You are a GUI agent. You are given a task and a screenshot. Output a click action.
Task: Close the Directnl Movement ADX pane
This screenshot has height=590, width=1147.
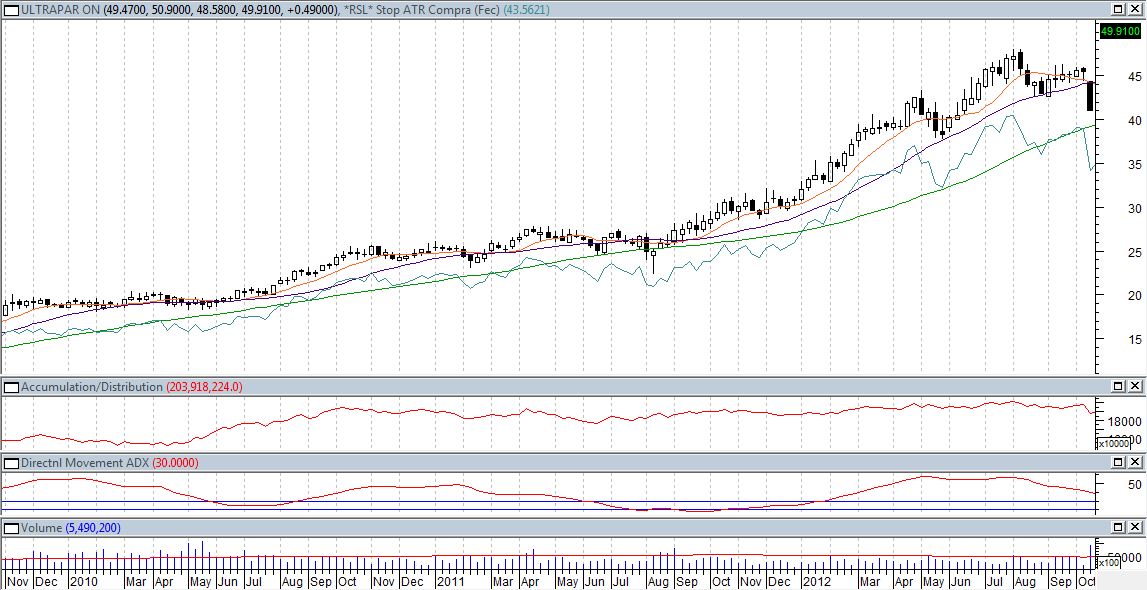tap(1135, 463)
